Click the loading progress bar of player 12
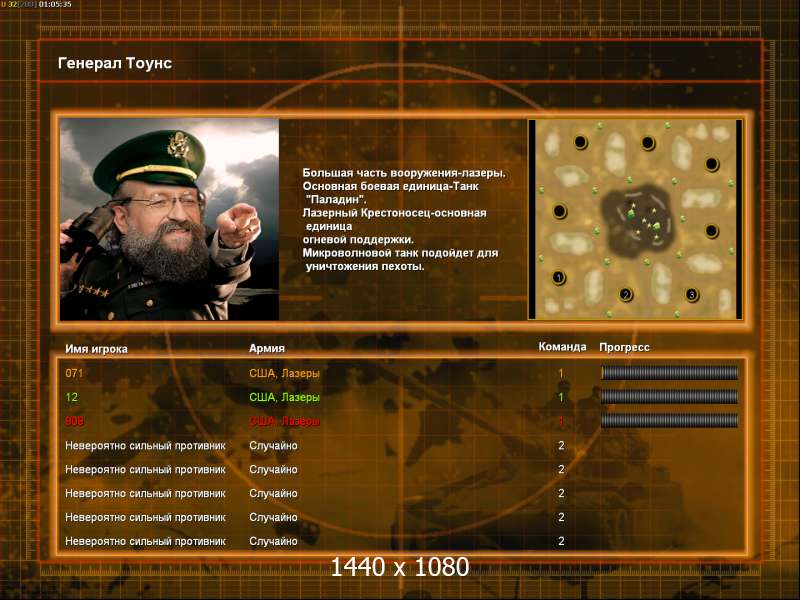Viewport: 800px width, 600px height. pyautogui.click(x=669, y=397)
